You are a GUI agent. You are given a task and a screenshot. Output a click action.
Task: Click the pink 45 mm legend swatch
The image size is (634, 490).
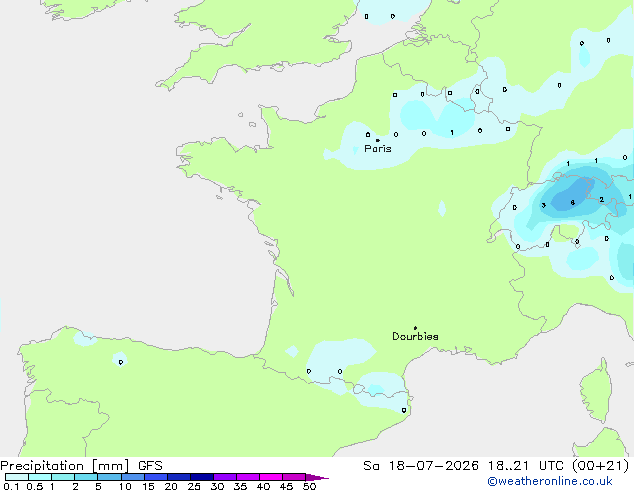pyautogui.click(x=294, y=477)
